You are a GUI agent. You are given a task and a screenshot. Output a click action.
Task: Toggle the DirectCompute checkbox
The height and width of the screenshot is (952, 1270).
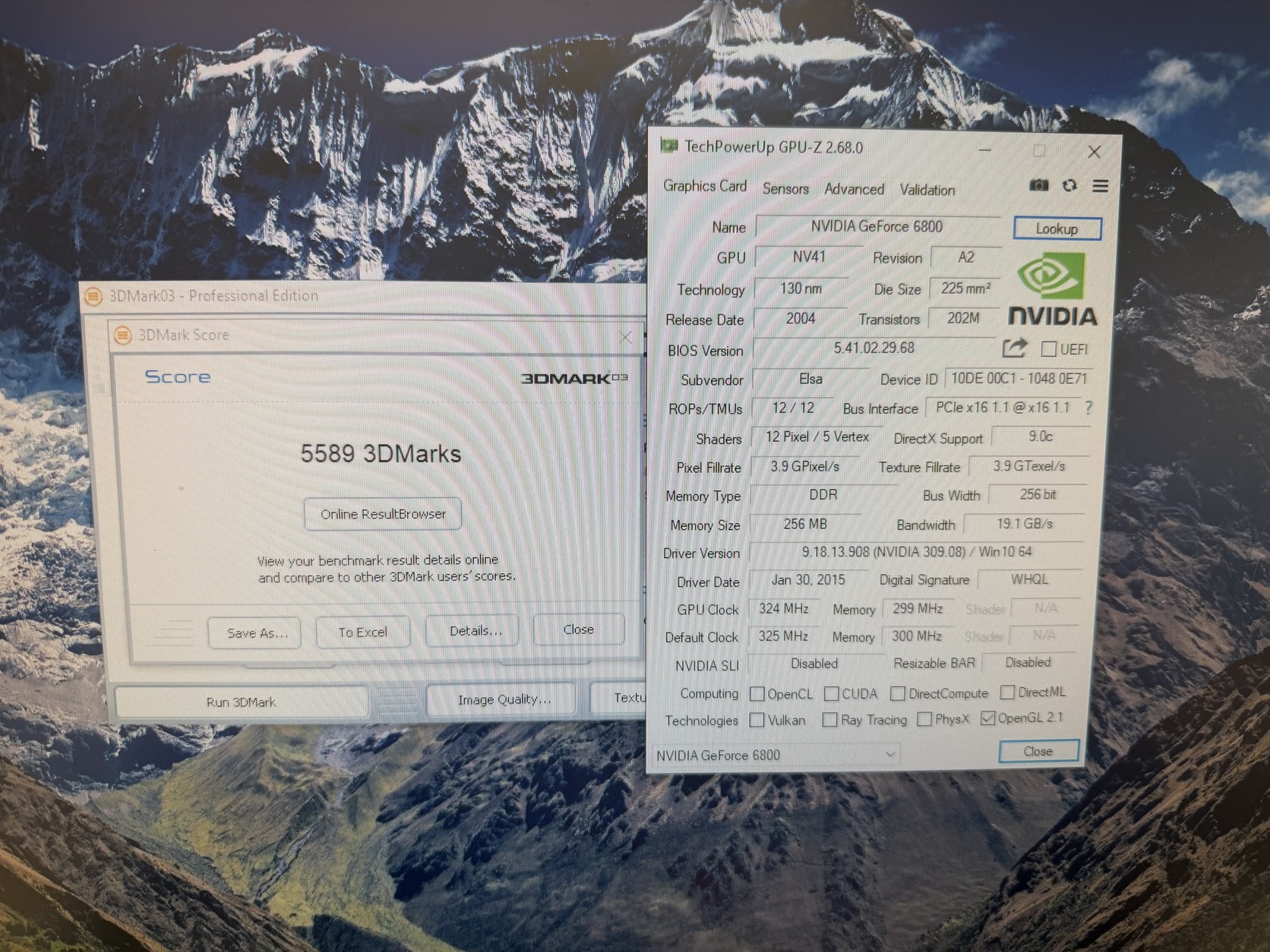pyautogui.click(x=898, y=693)
